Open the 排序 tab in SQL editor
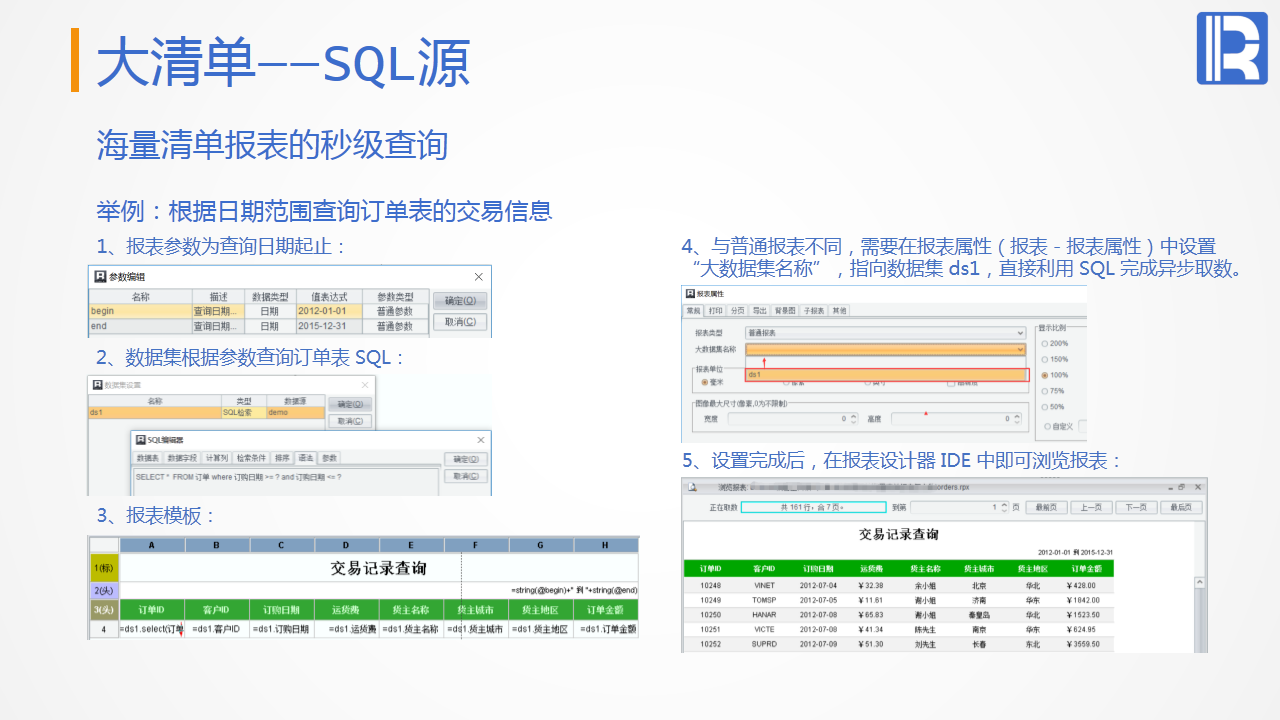The image size is (1280, 720). tap(283, 458)
